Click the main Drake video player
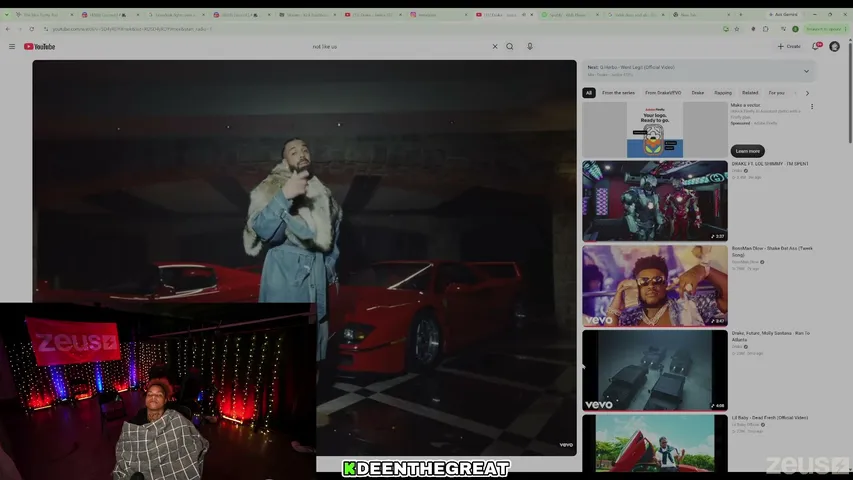 point(304,257)
